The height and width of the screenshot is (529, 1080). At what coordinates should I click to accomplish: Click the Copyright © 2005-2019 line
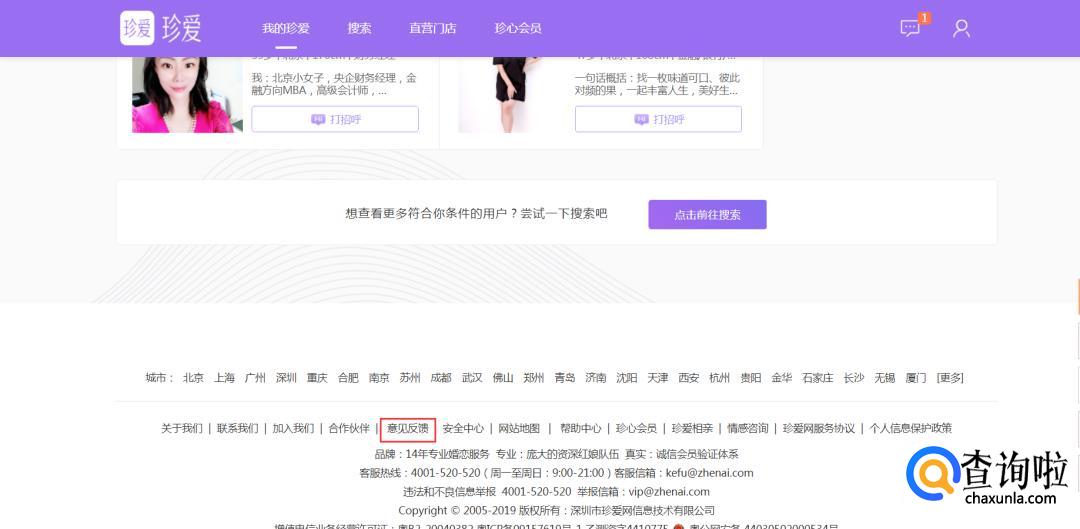557,510
